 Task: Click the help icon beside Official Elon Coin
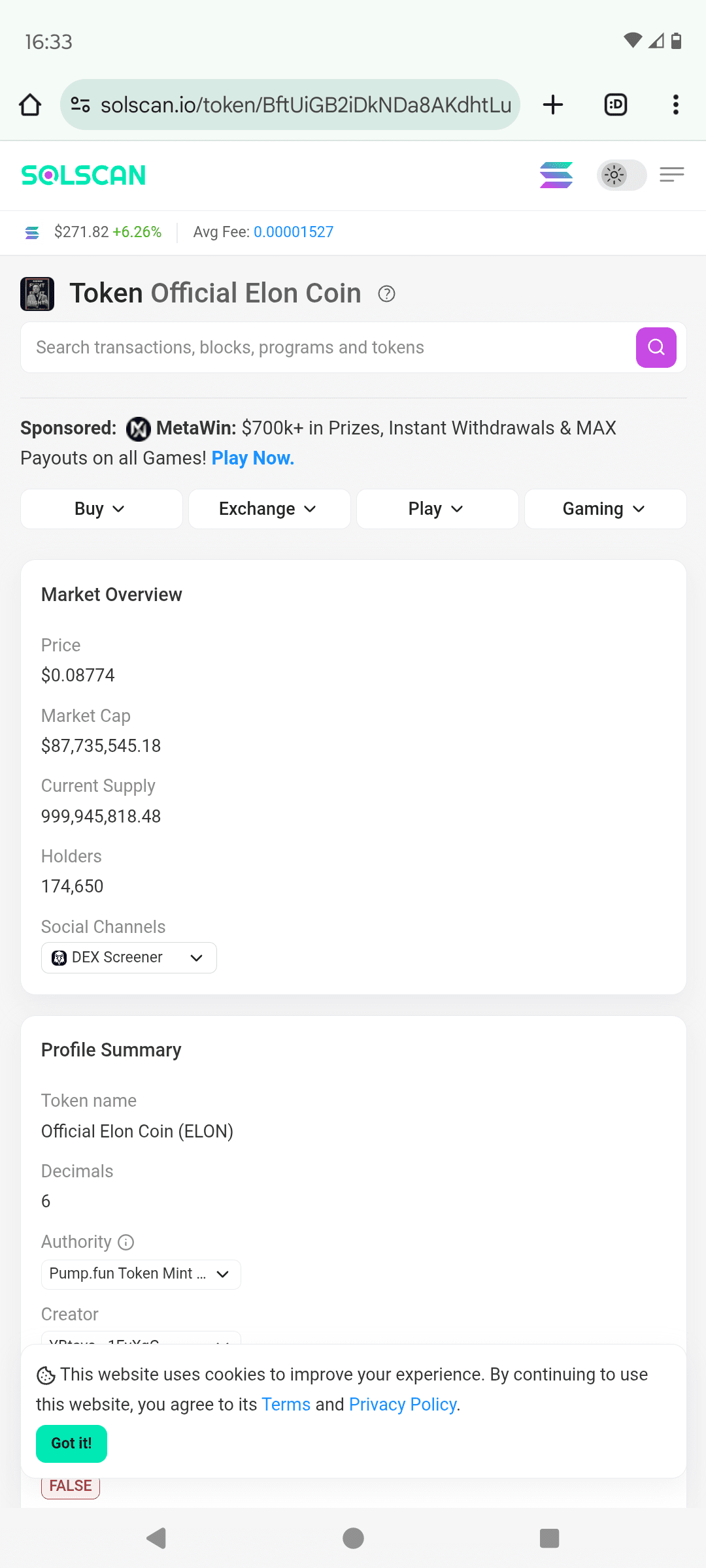[387, 294]
